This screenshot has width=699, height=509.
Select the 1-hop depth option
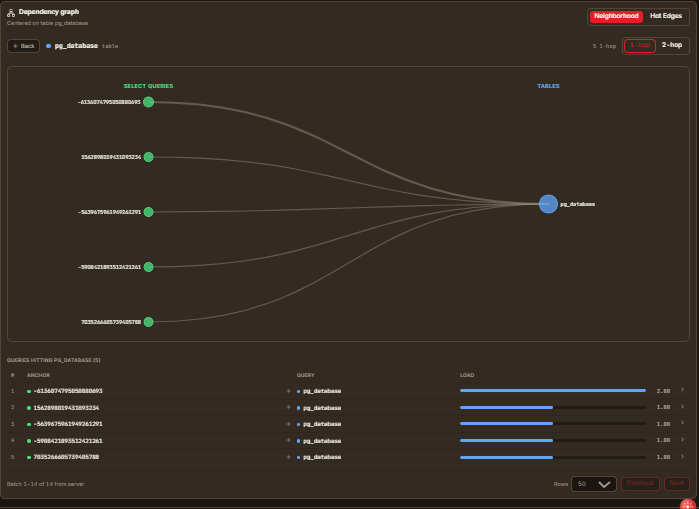click(640, 45)
